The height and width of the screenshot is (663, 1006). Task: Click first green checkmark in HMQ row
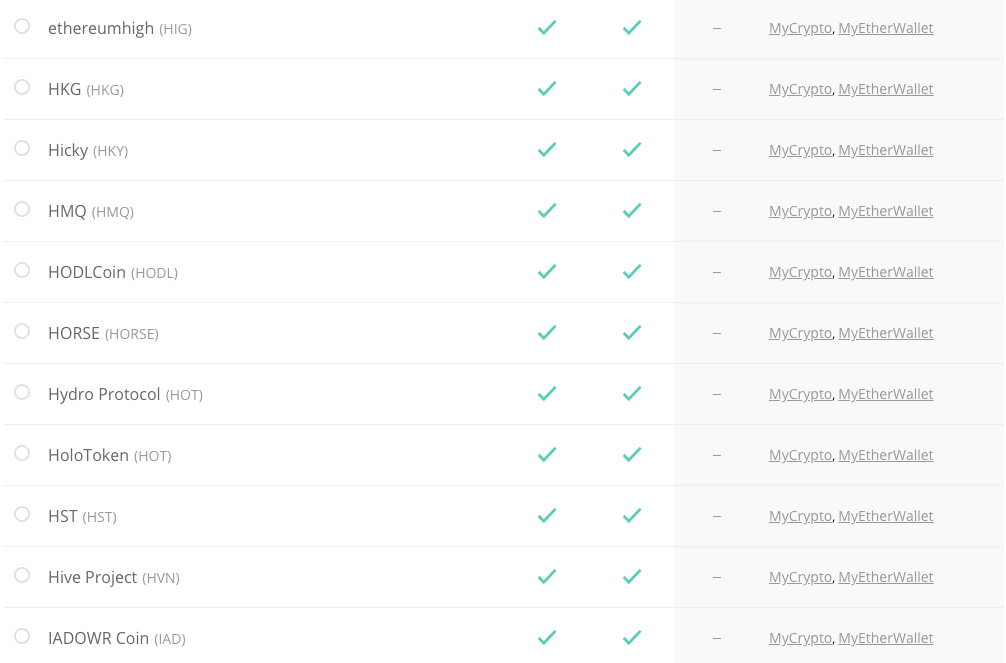(547, 211)
